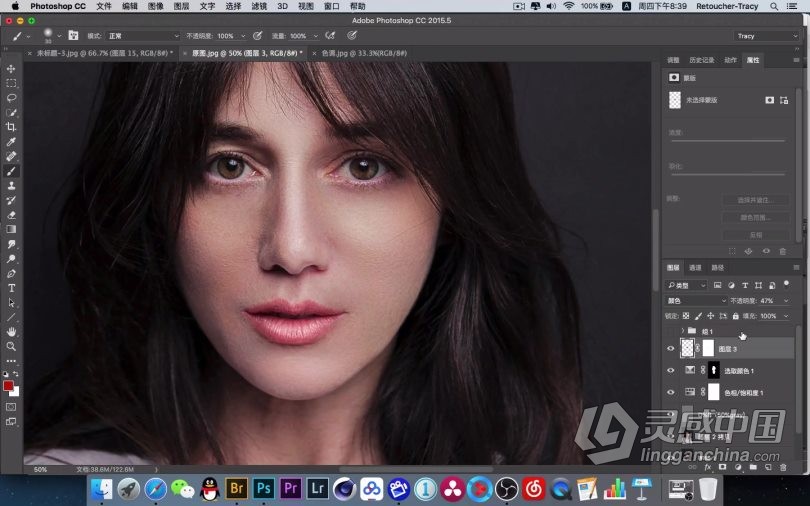
Task: Toggle lock transparent pixels
Action: (x=686, y=315)
